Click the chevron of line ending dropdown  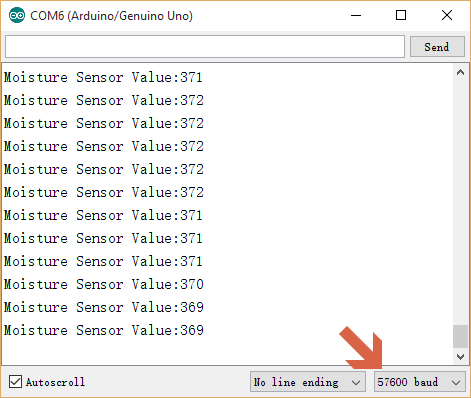(x=356, y=383)
